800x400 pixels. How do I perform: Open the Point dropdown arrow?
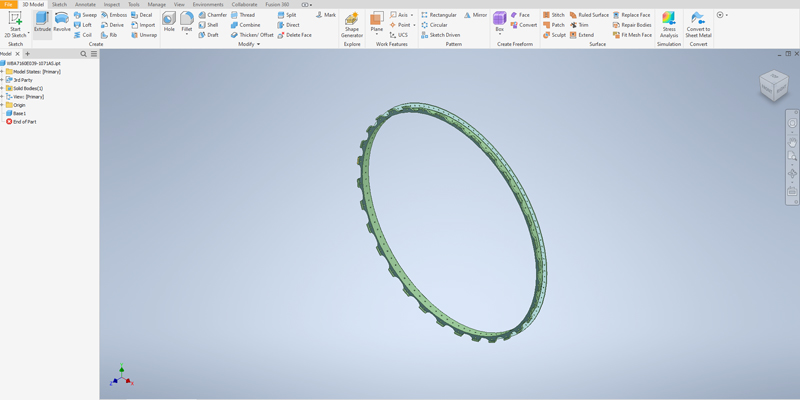pos(414,25)
